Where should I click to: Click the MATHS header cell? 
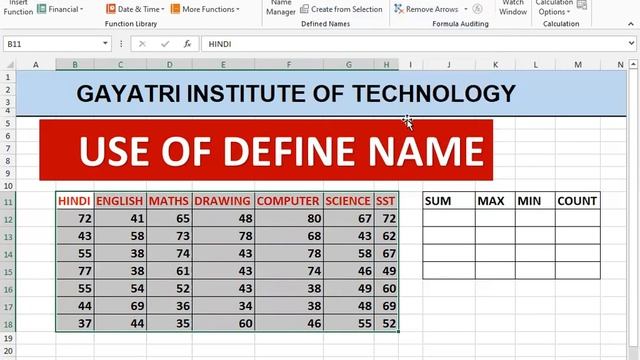click(x=169, y=201)
